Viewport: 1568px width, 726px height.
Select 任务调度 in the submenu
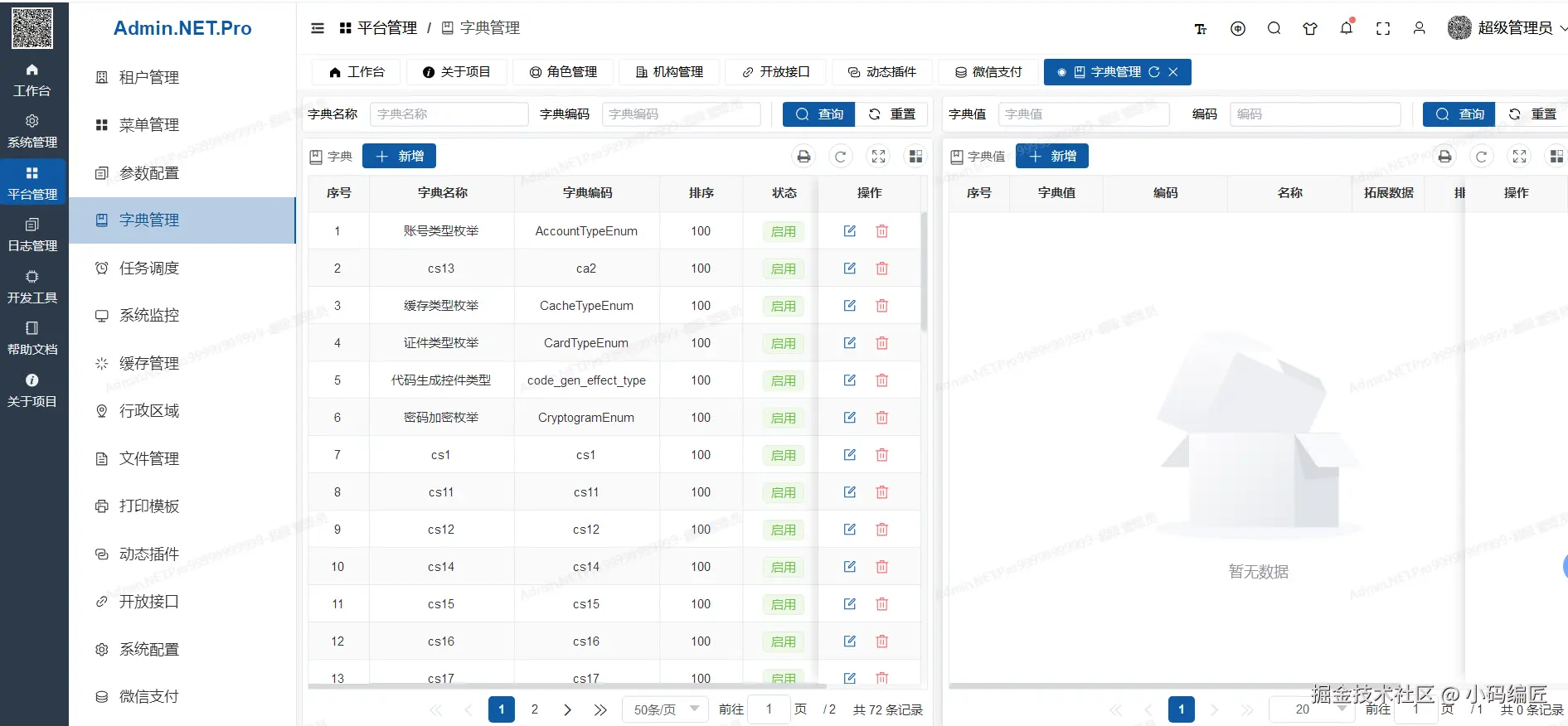pos(182,269)
